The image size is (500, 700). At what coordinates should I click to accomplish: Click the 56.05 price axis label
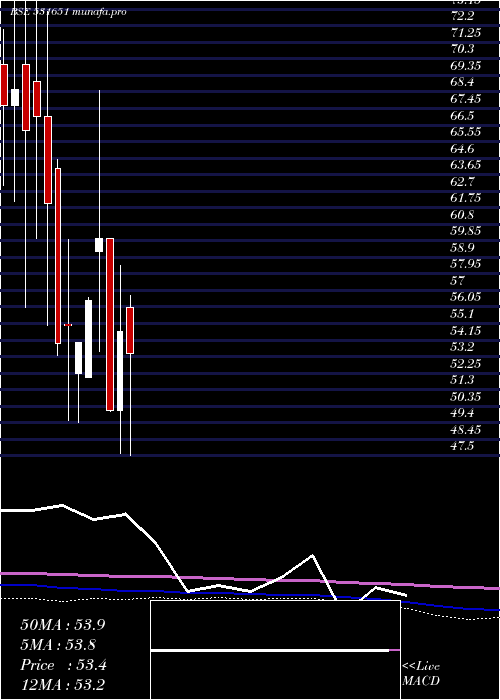click(x=466, y=297)
